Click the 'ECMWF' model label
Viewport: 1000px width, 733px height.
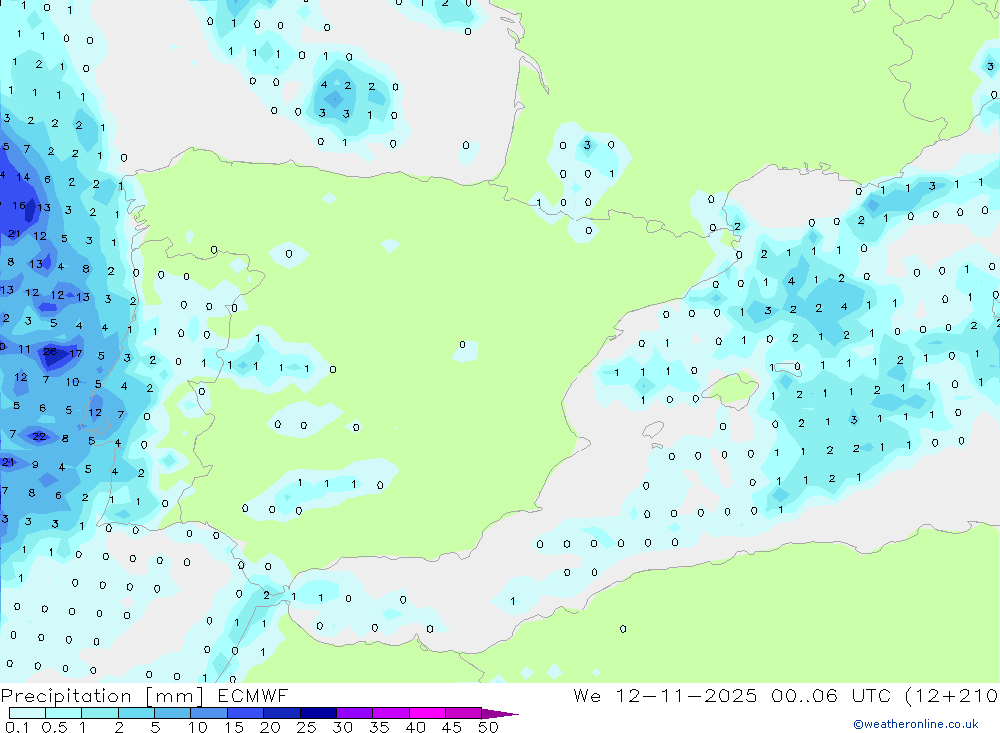click(x=253, y=695)
